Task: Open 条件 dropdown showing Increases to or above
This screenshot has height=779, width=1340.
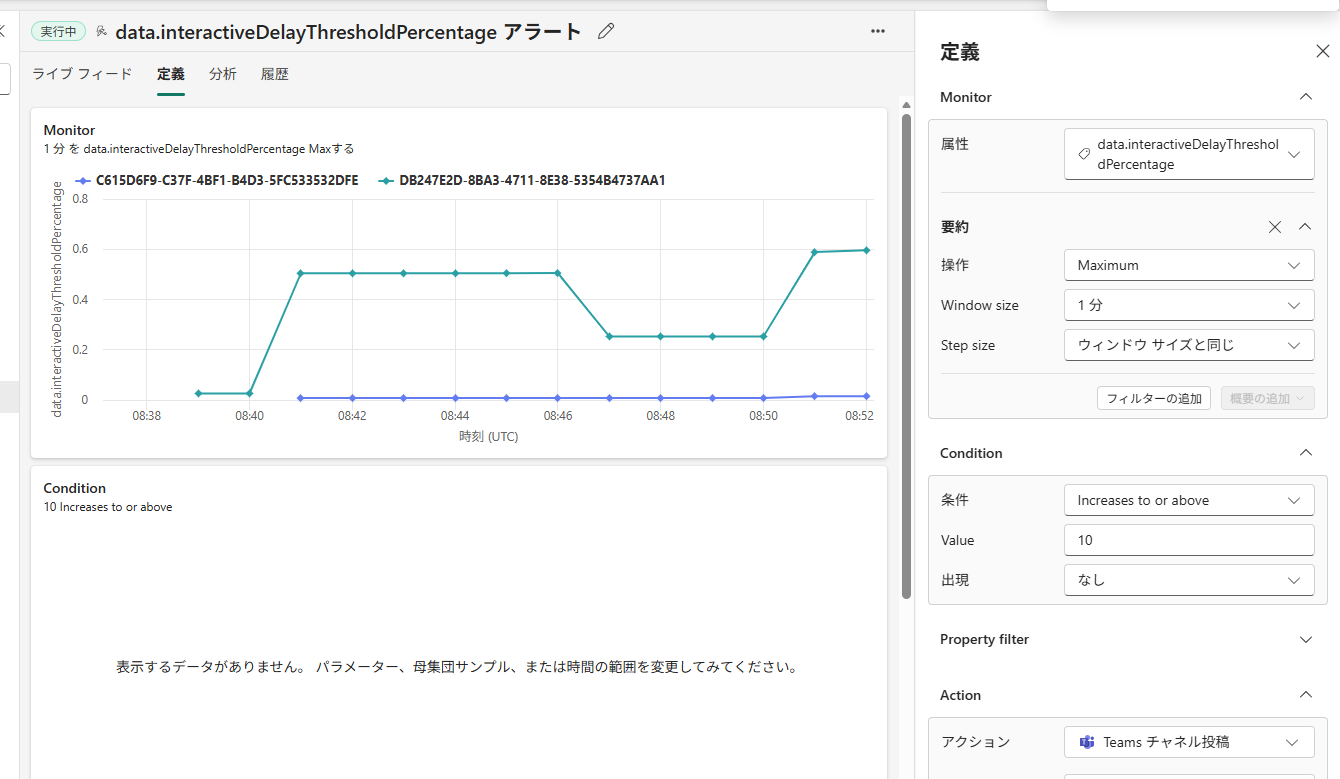Action: pyautogui.click(x=1189, y=500)
